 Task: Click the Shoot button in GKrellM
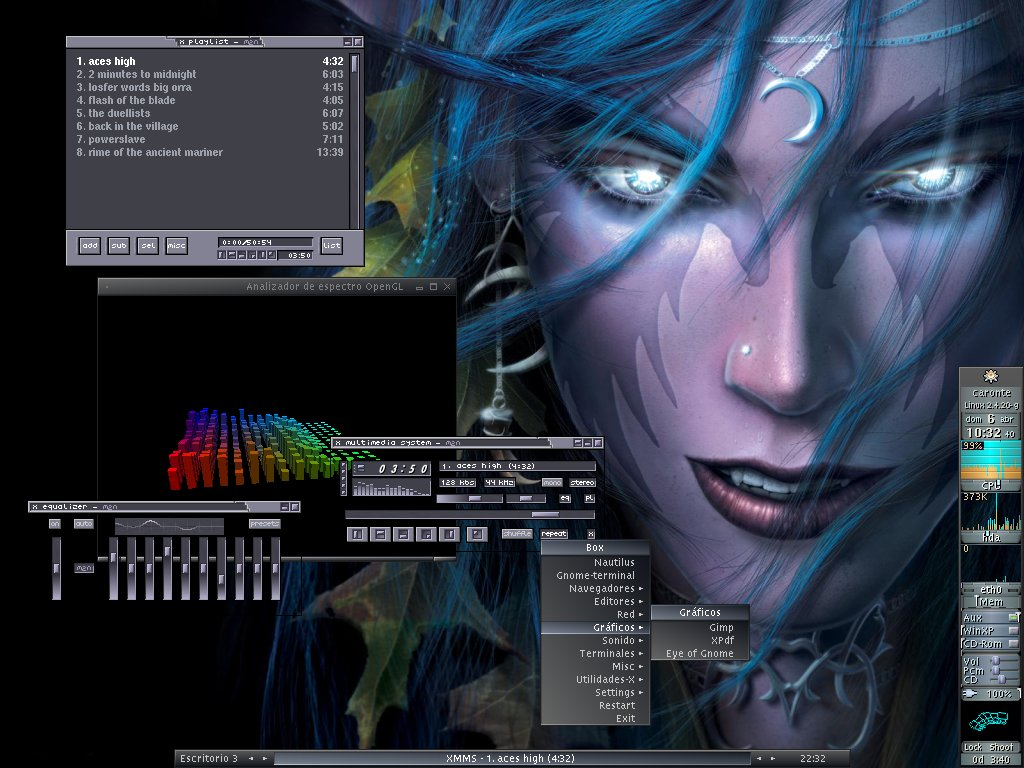(1001, 747)
